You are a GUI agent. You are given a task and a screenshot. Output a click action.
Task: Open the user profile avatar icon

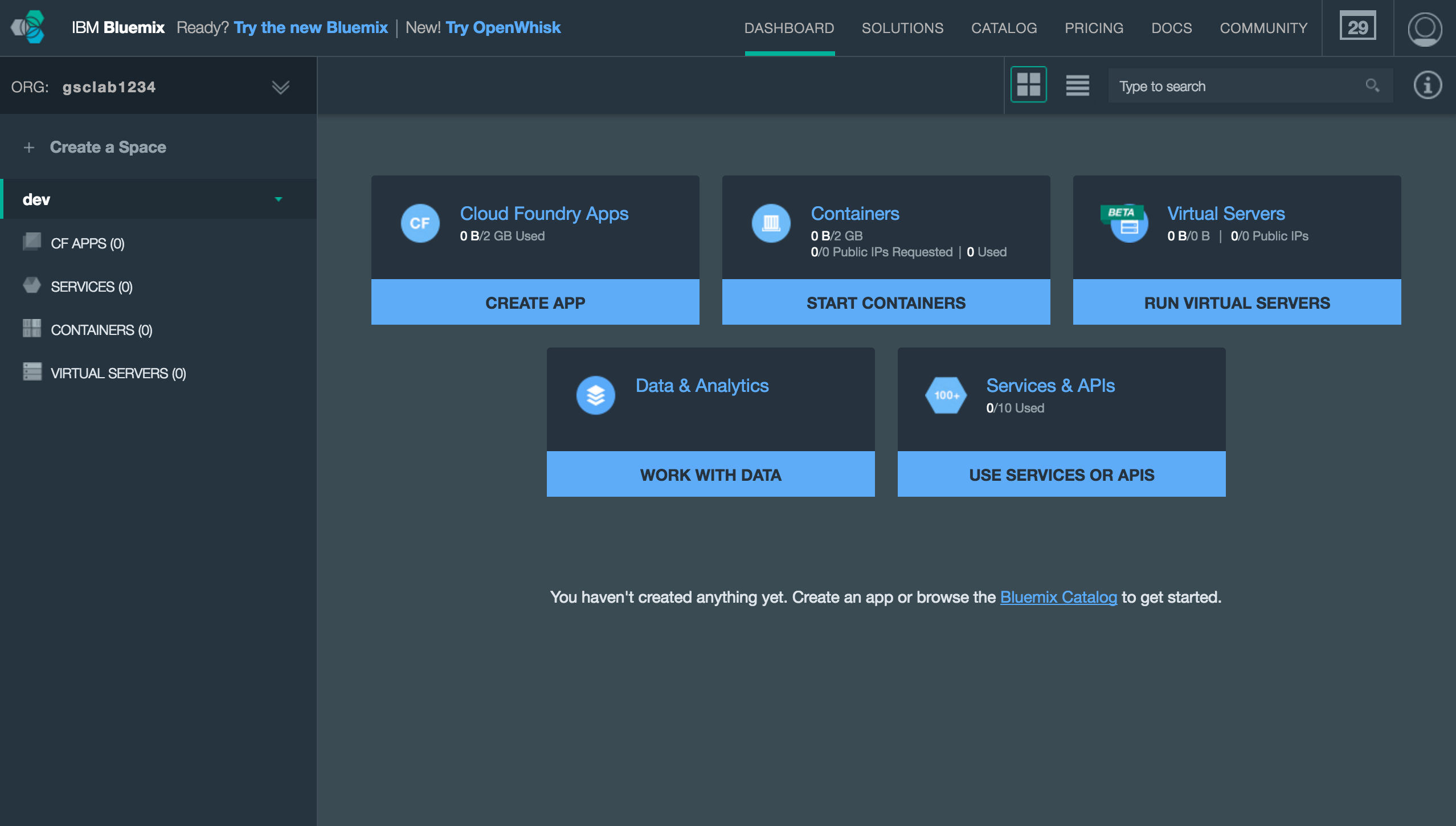[1424, 28]
